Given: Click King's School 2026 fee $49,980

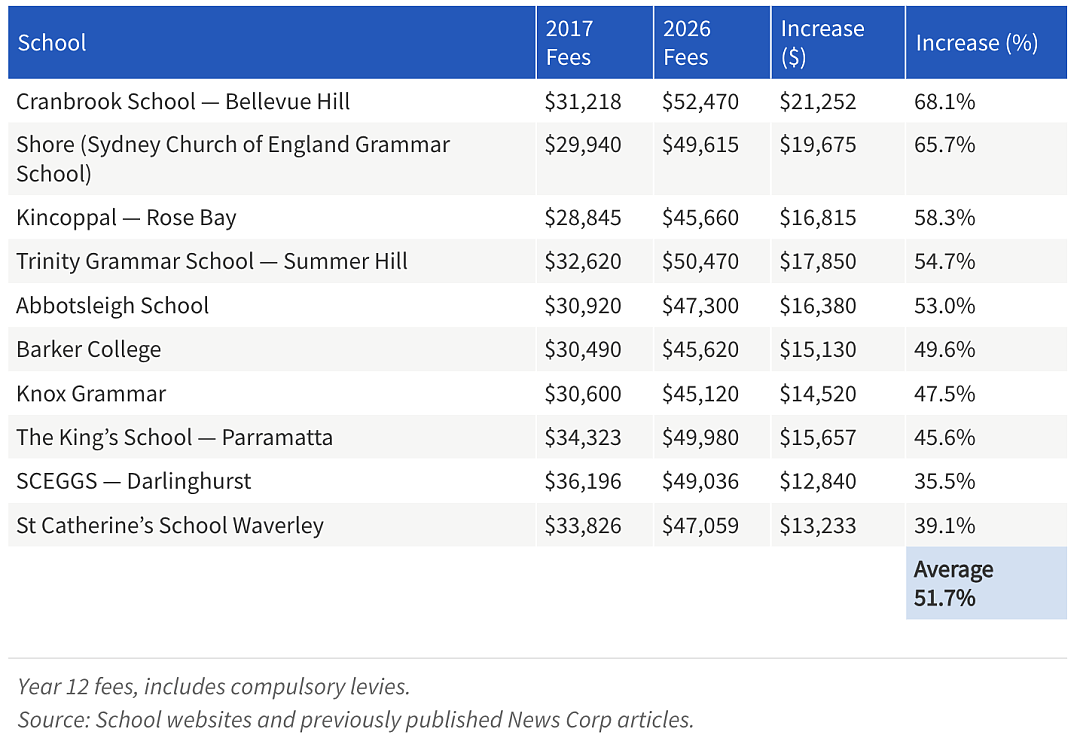Looking at the screenshot, I should (x=700, y=438).
